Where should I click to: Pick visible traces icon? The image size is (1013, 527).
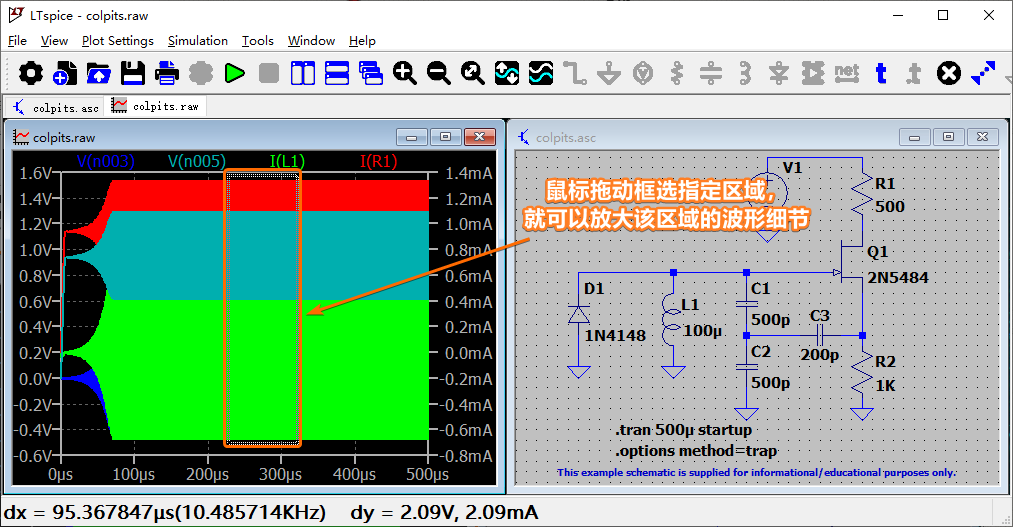[x=541, y=73]
